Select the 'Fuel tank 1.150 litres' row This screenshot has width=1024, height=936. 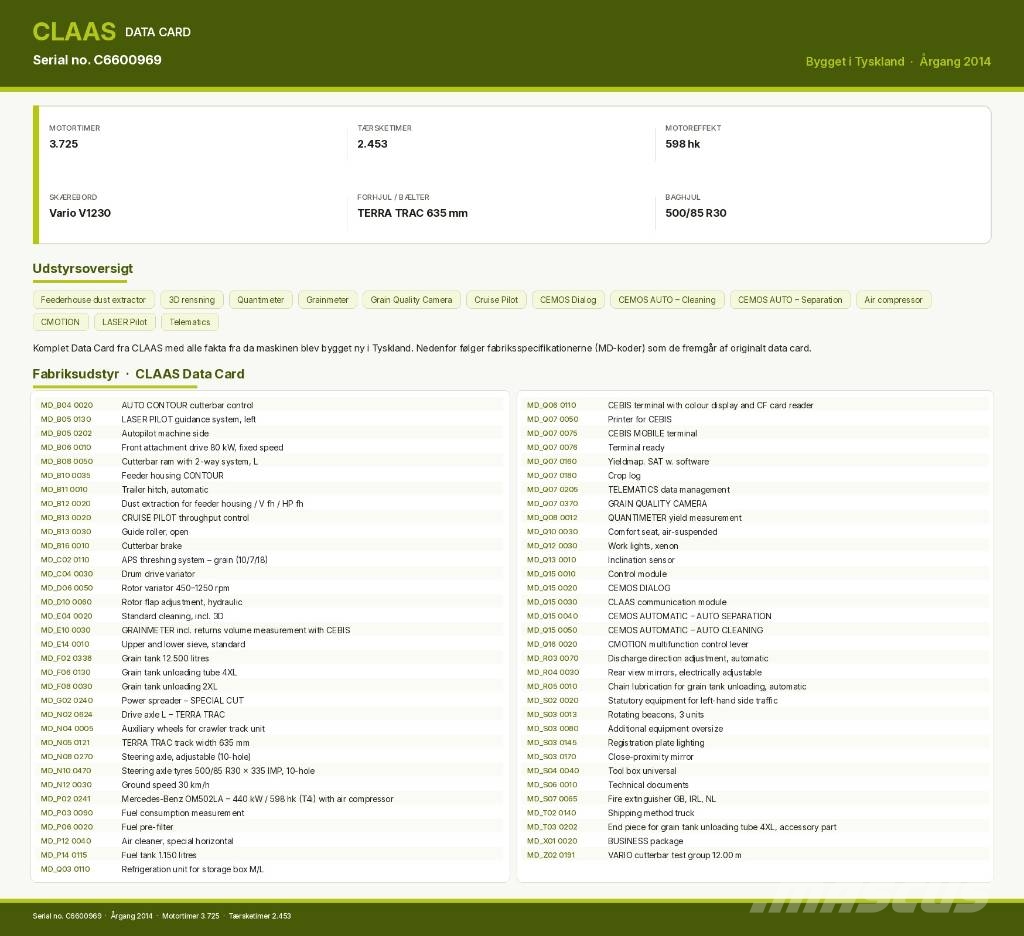pos(270,855)
